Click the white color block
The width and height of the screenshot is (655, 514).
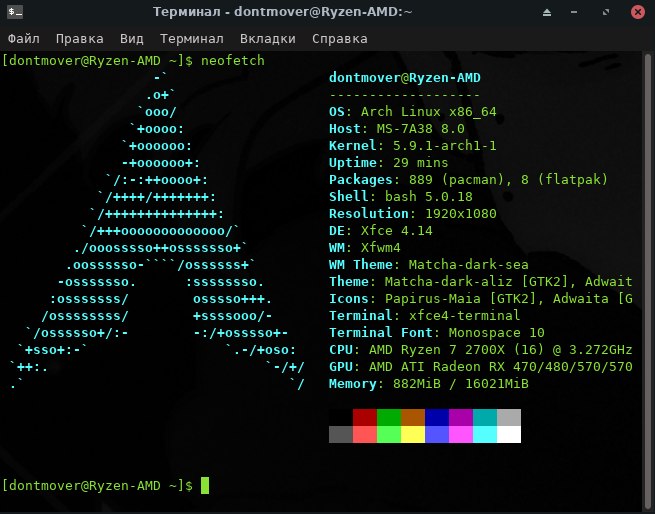[509, 434]
